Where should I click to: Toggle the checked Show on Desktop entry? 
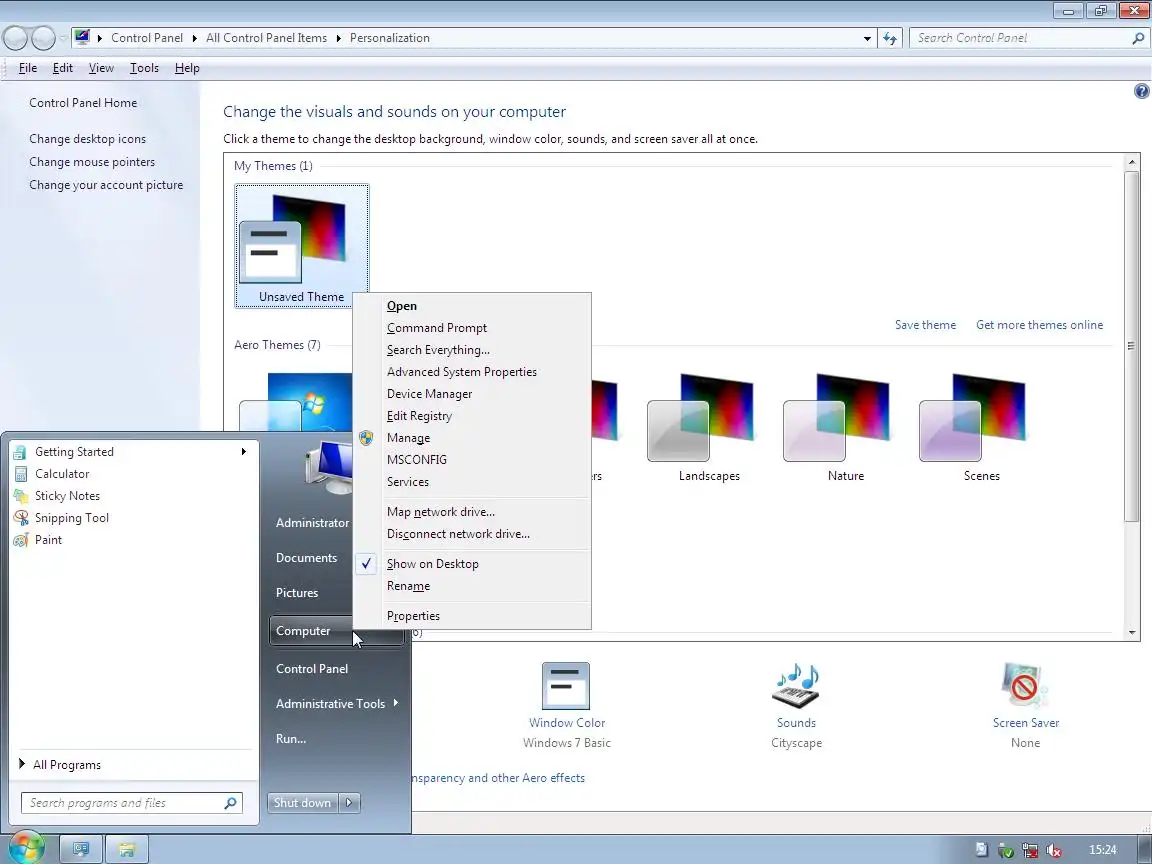472,564
